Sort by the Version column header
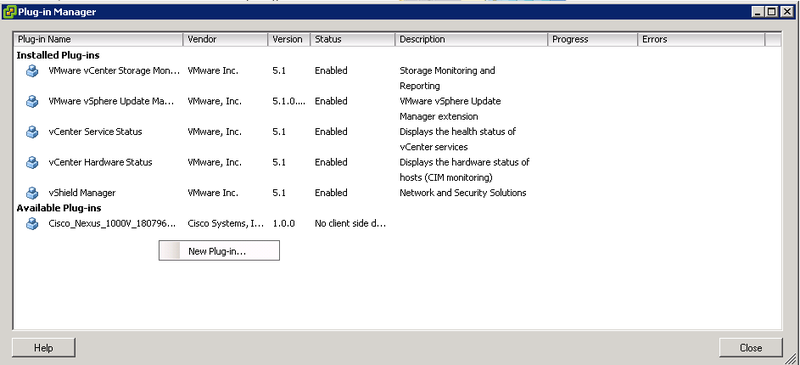This screenshot has height=365, width=800. pyautogui.click(x=289, y=39)
